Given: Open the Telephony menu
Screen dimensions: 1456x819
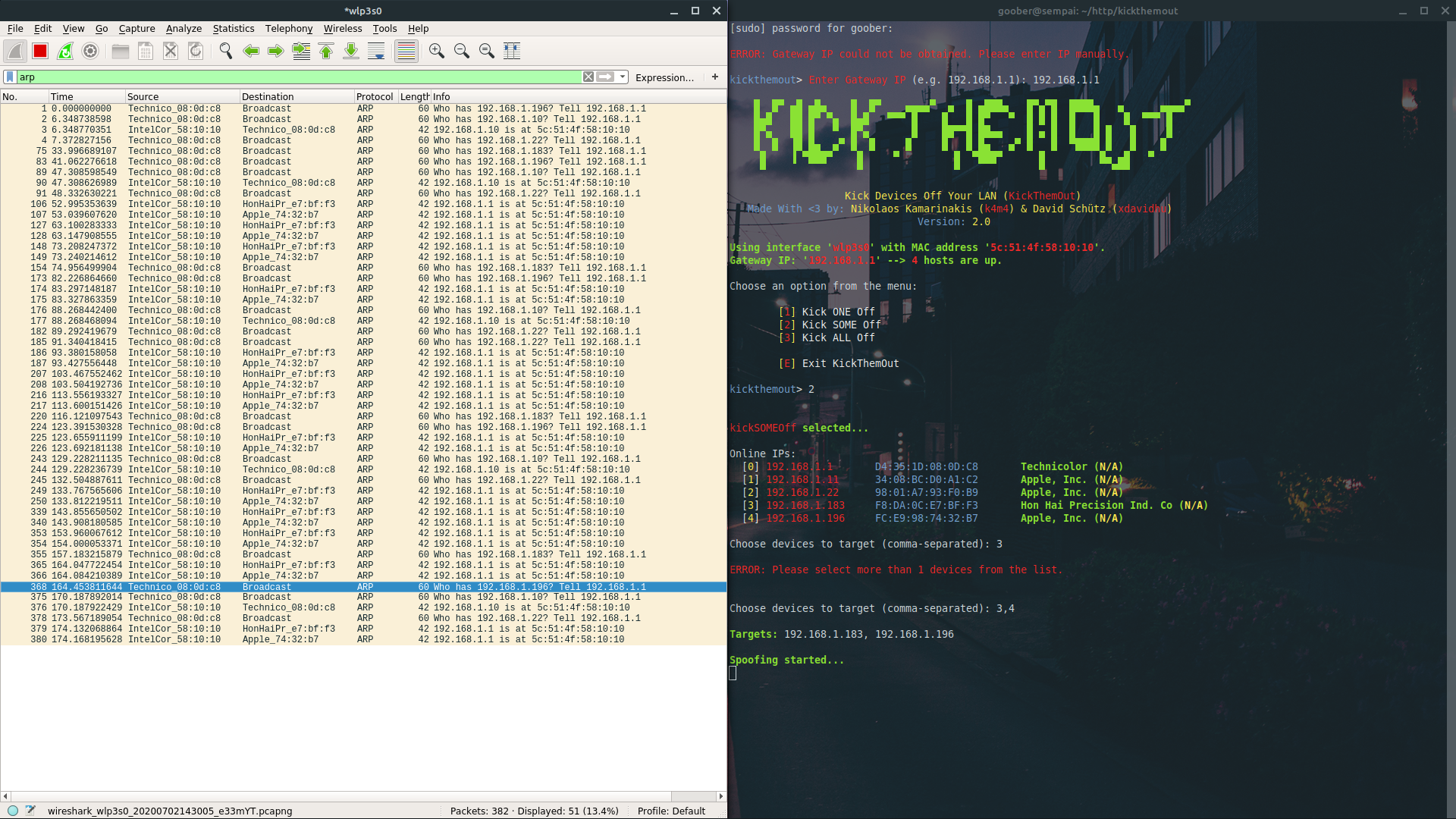Looking at the screenshot, I should pos(288,28).
